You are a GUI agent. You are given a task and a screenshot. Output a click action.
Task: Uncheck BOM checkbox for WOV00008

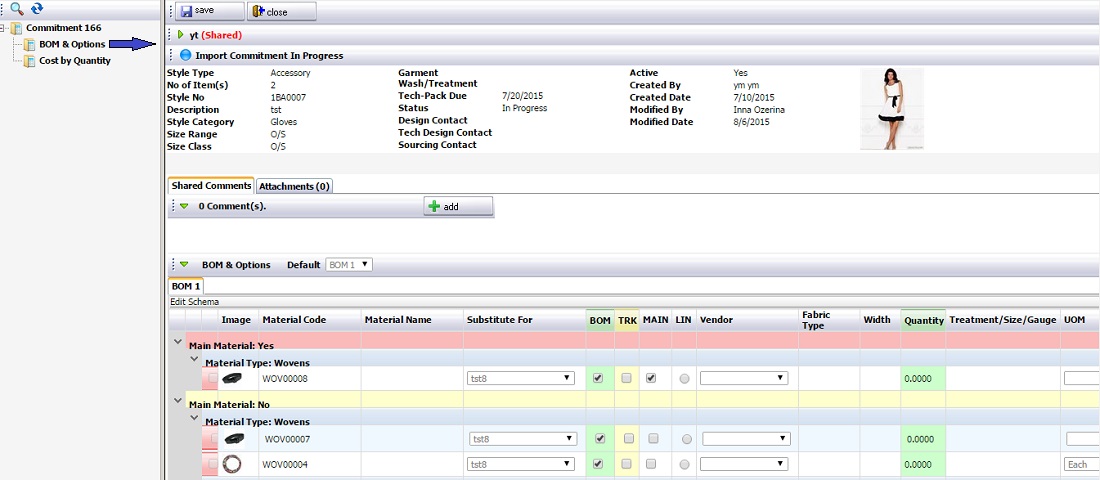coord(598,378)
